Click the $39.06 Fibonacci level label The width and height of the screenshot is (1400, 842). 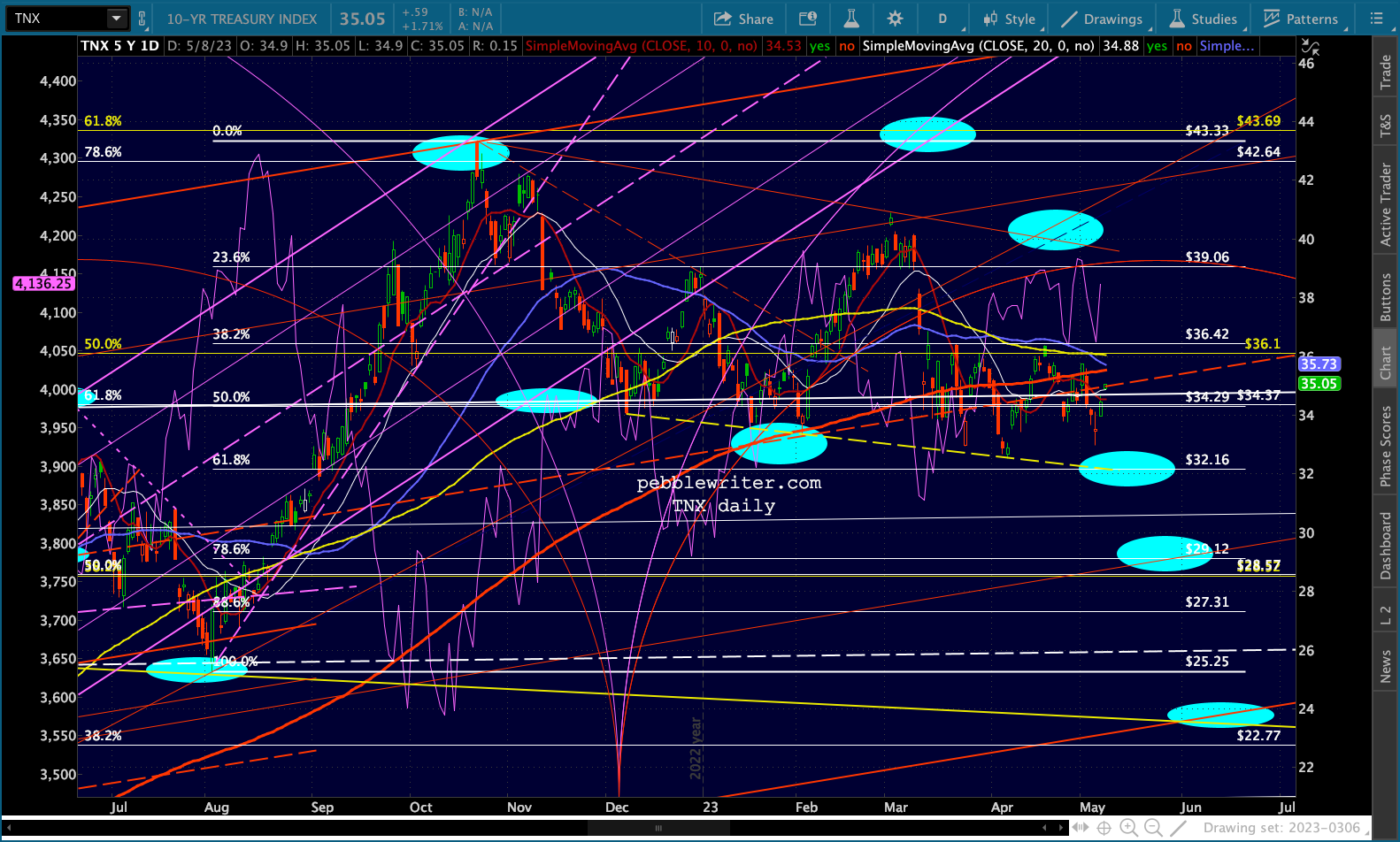(x=1207, y=257)
